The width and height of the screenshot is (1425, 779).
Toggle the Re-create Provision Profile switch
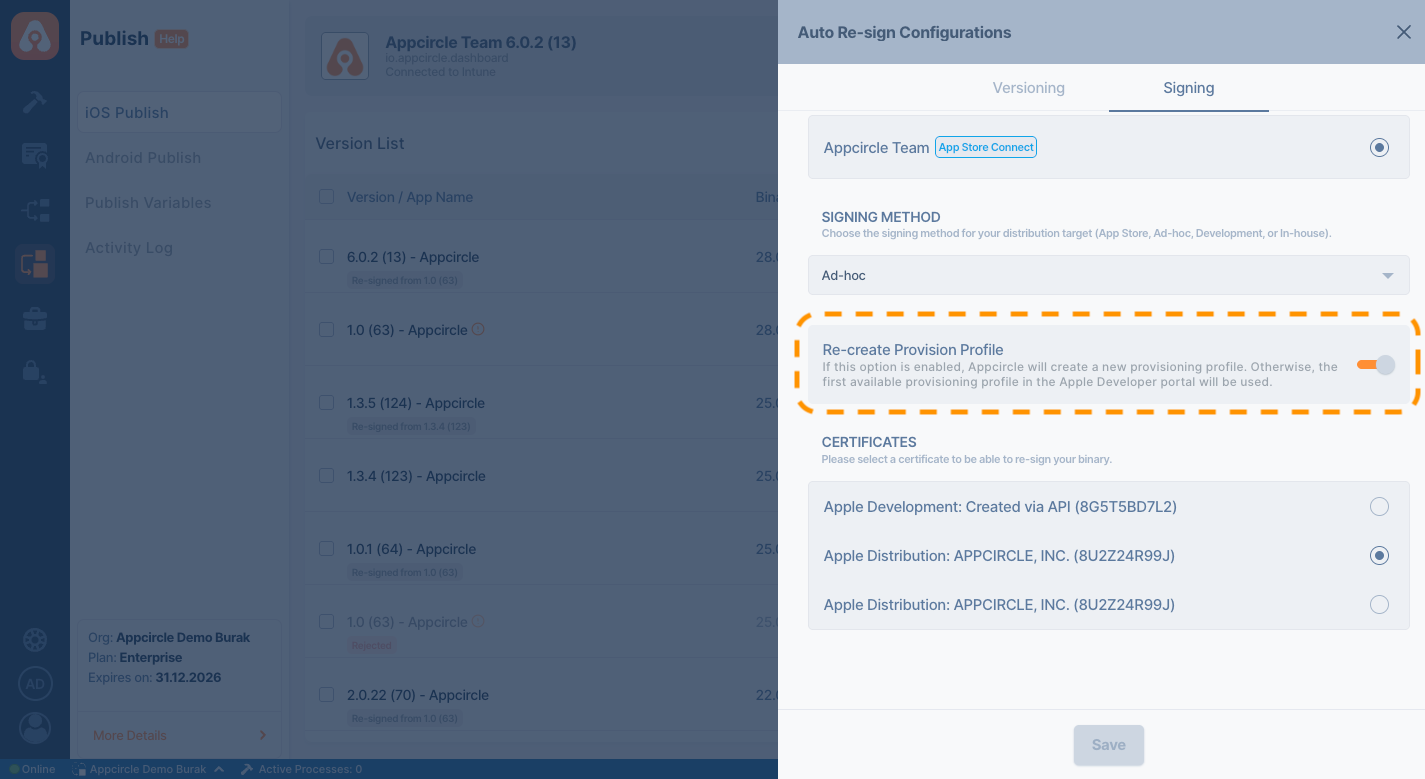[1376, 365]
